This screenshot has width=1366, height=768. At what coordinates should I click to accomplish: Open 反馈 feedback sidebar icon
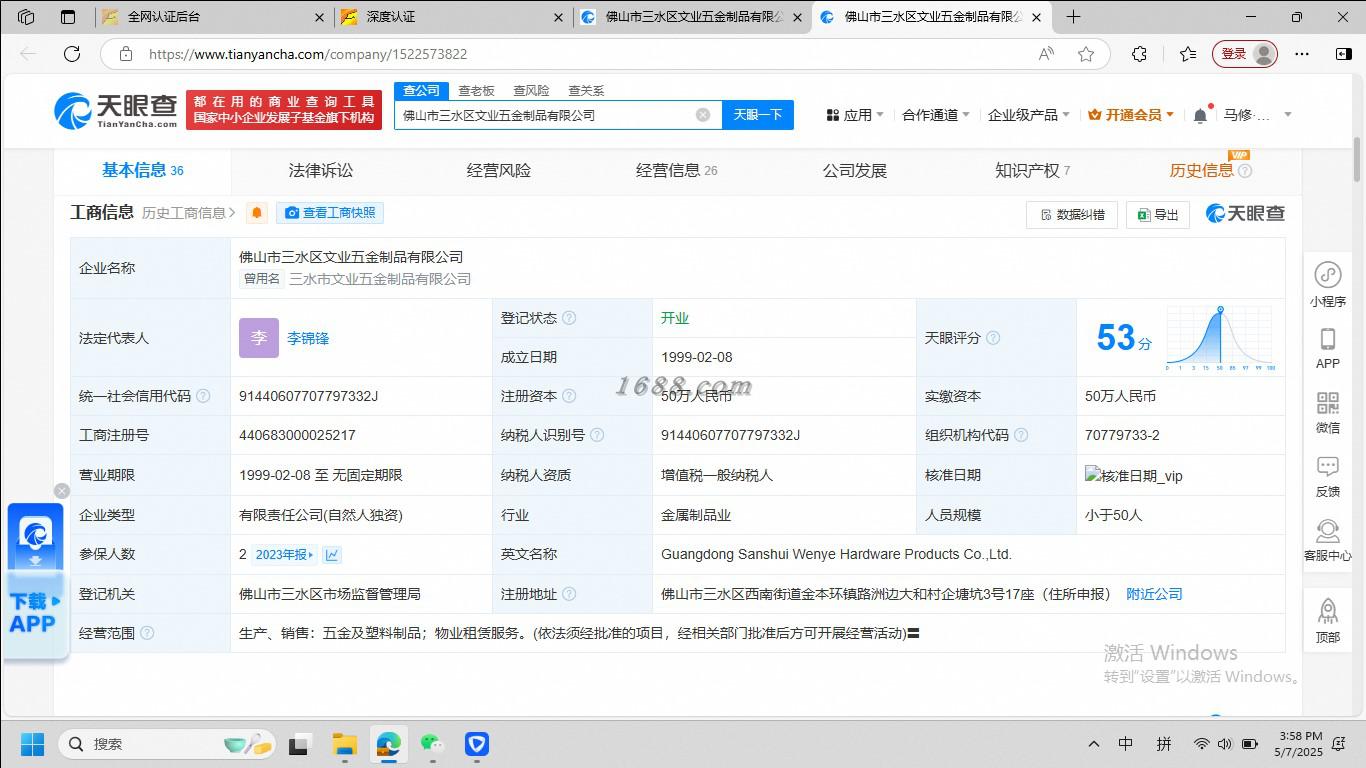[1328, 476]
